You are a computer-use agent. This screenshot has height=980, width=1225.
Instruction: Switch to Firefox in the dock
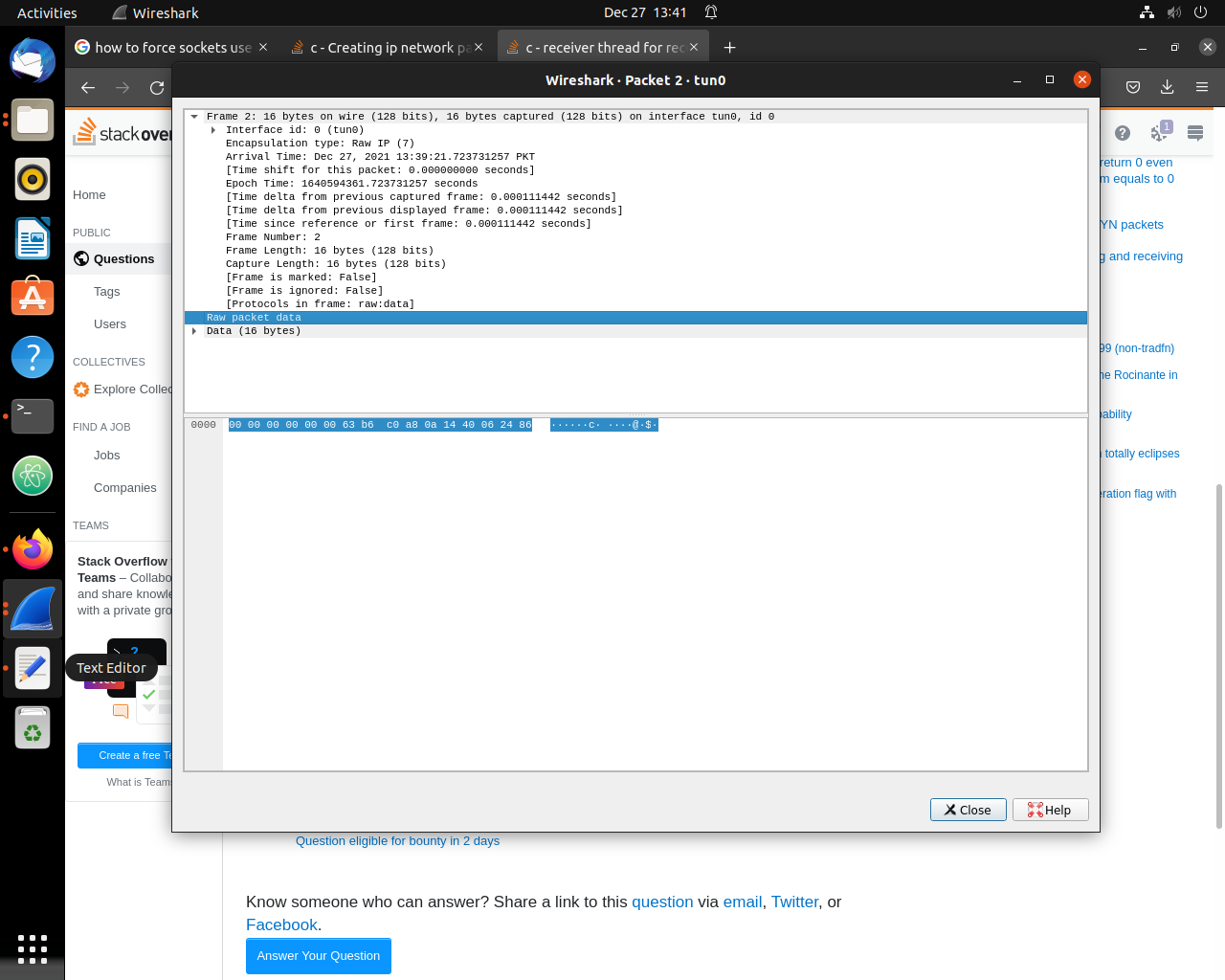(x=33, y=549)
